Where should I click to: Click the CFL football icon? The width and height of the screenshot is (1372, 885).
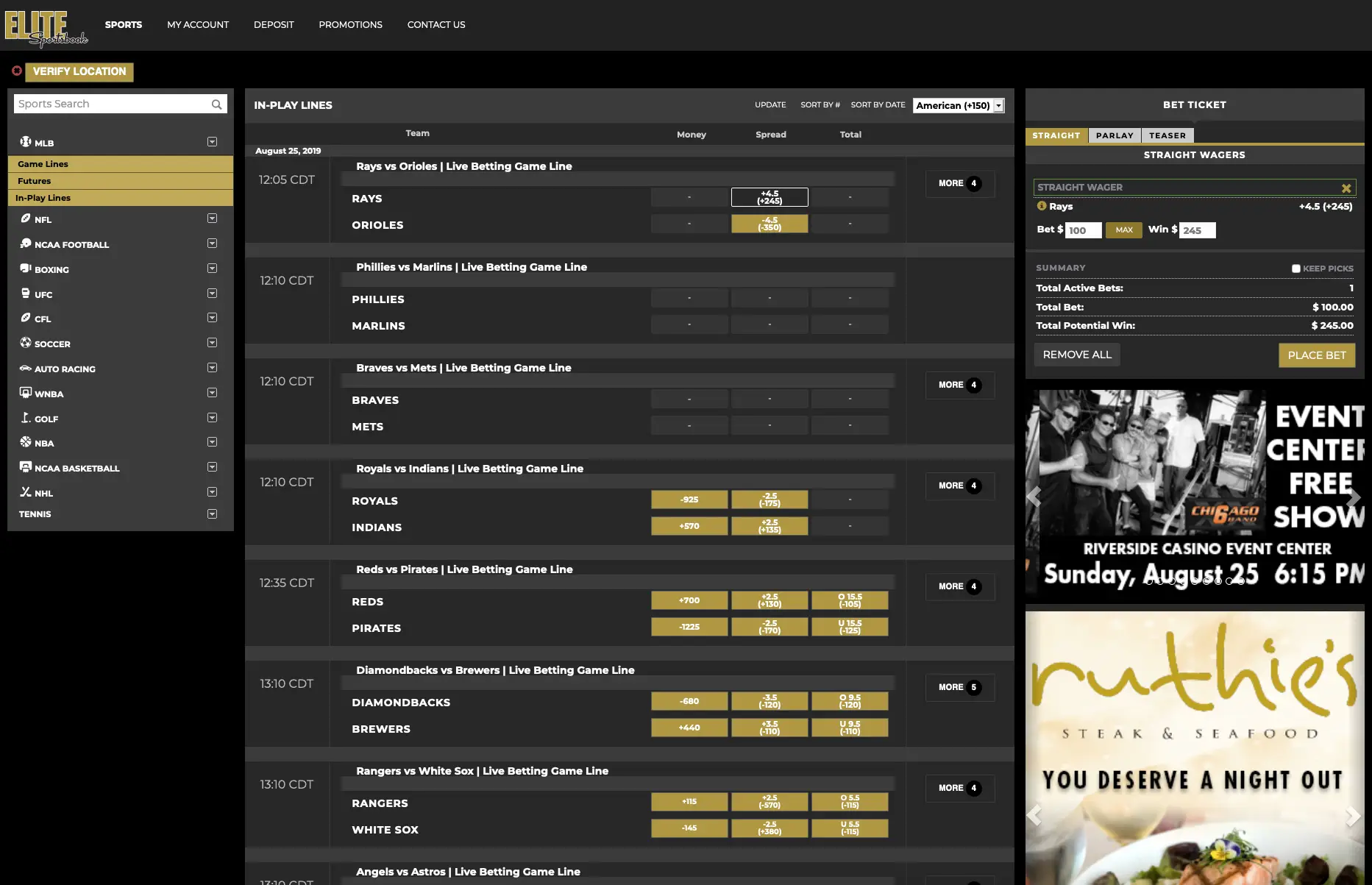point(26,318)
